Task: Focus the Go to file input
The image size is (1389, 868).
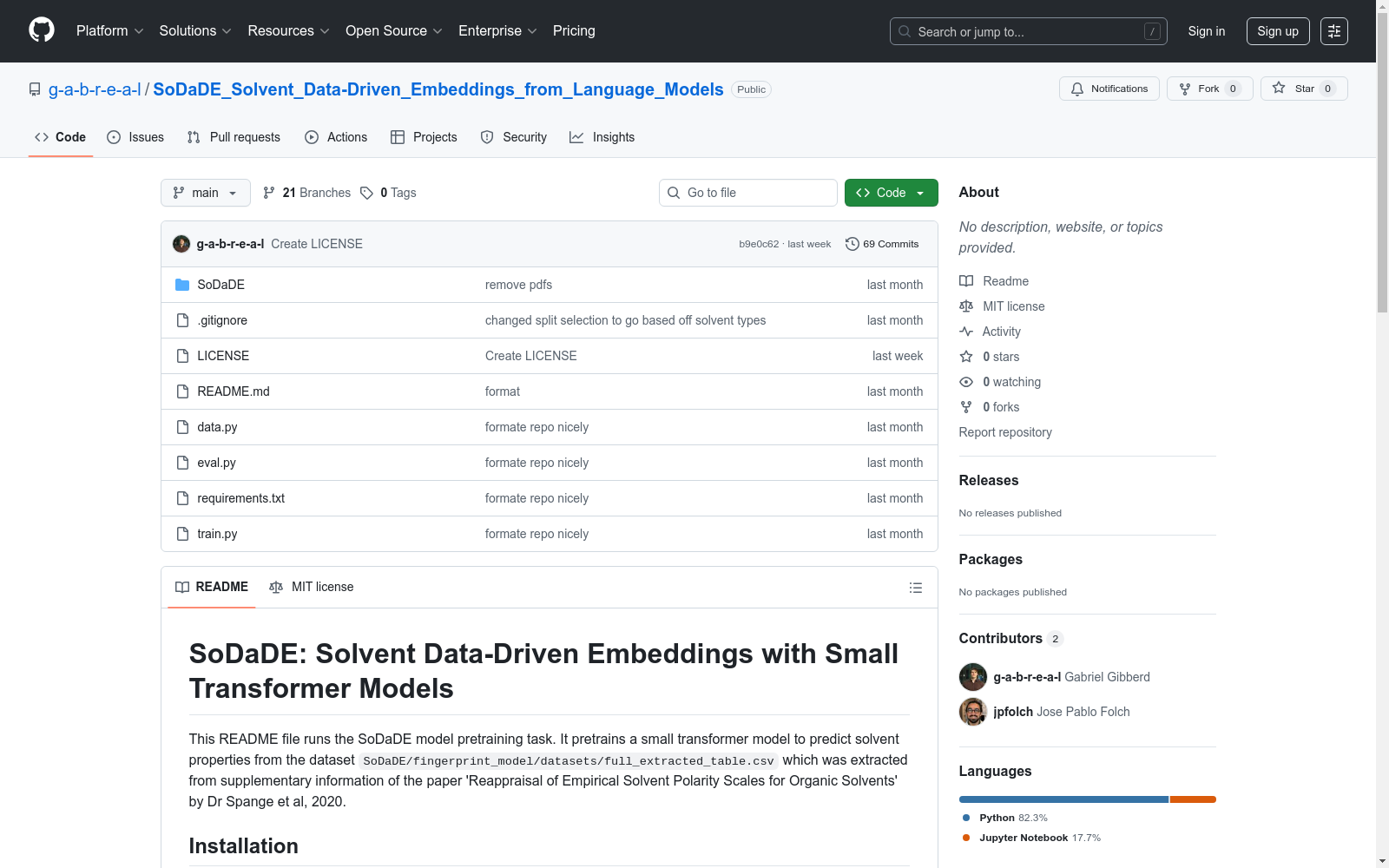Action: coord(748,193)
